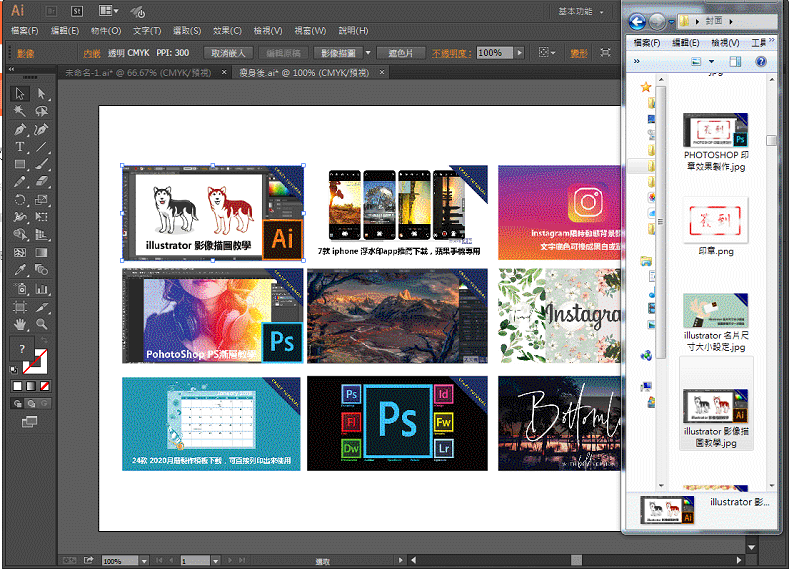The height and width of the screenshot is (569, 789).
Task: Select the Gradient tool
Action: coord(41,253)
